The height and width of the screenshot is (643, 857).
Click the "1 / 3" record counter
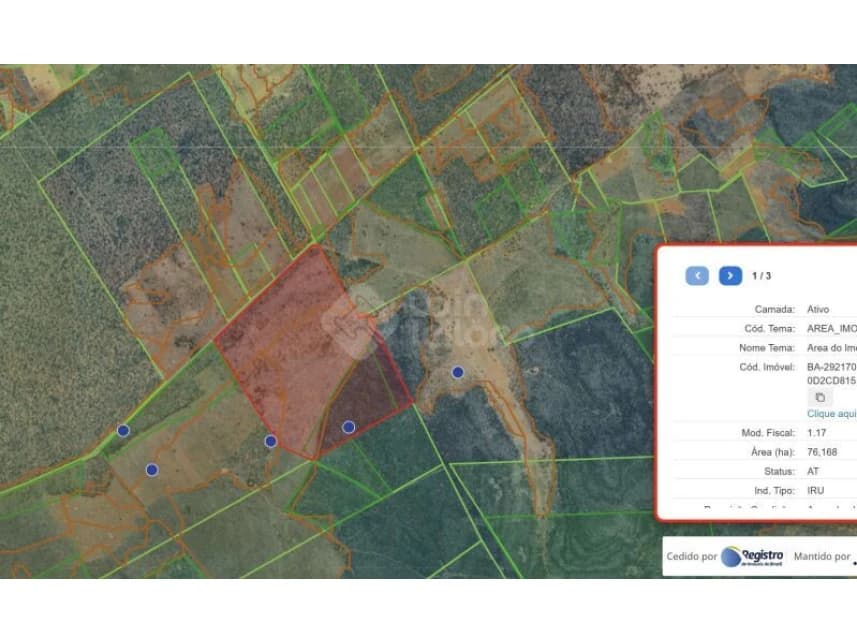[x=761, y=276]
